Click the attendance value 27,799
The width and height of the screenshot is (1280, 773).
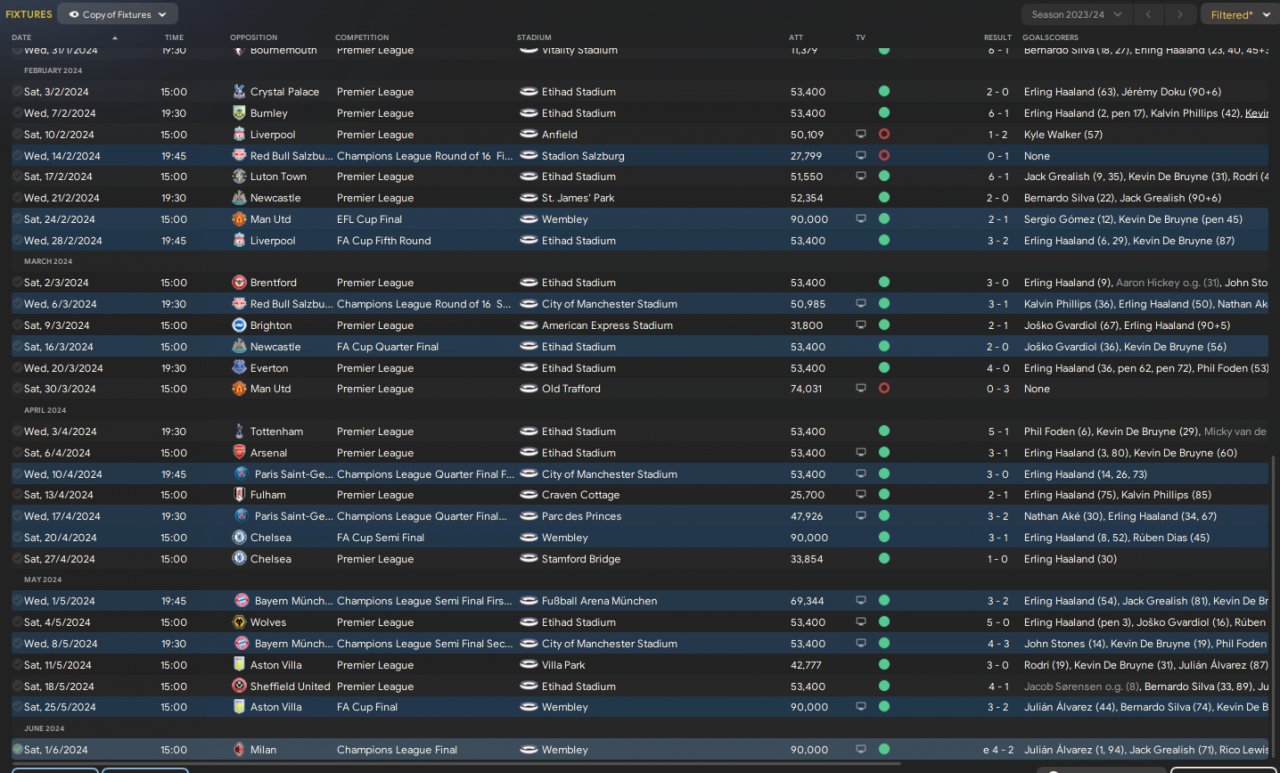click(x=808, y=156)
